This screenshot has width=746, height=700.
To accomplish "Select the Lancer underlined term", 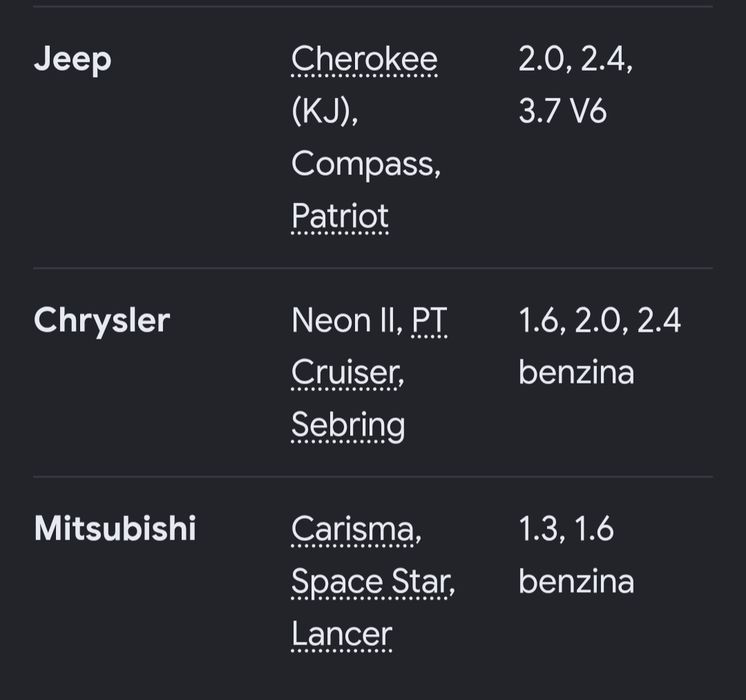I will 342,634.
